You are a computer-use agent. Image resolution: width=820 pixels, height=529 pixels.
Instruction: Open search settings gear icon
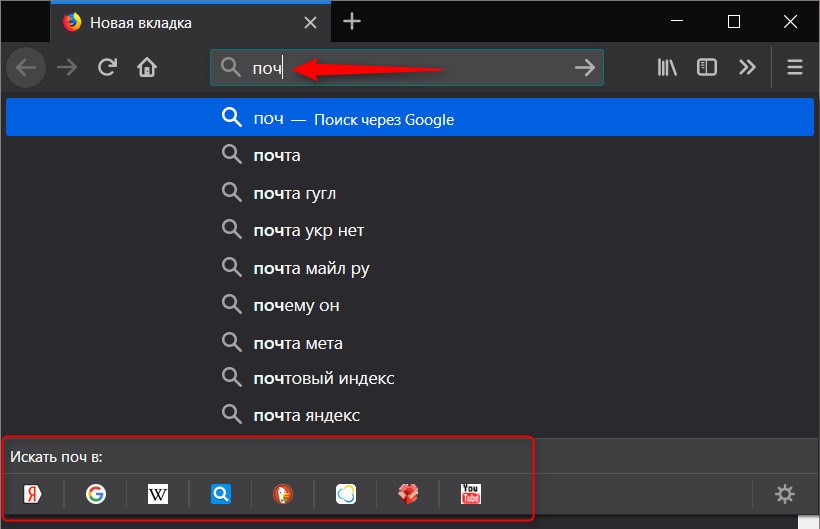coord(784,494)
